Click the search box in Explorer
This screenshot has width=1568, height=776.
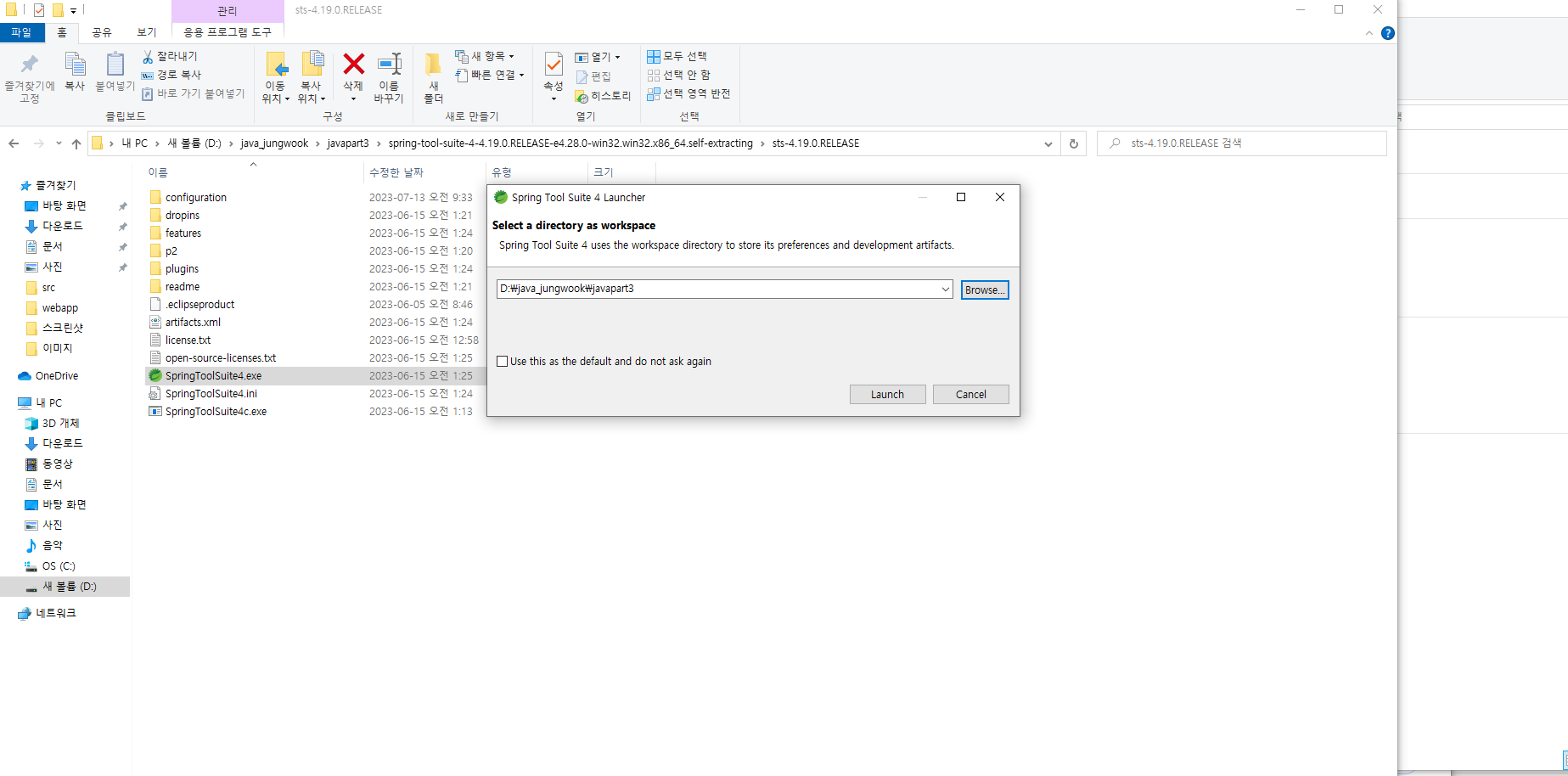(1241, 143)
